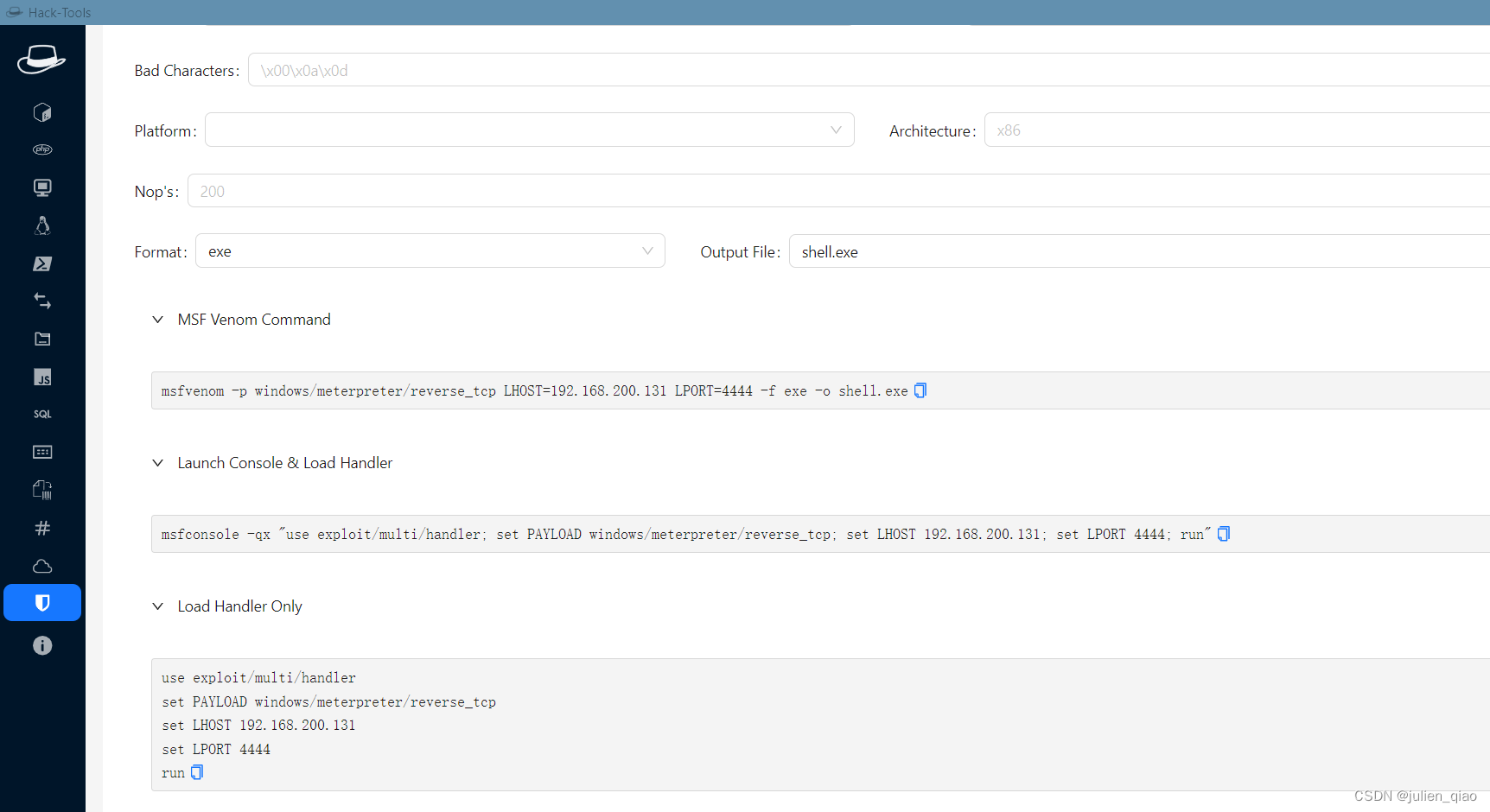Click 'use exploit/multi/handler' line
The width and height of the screenshot is (1490, 812).
coord(258,678)
